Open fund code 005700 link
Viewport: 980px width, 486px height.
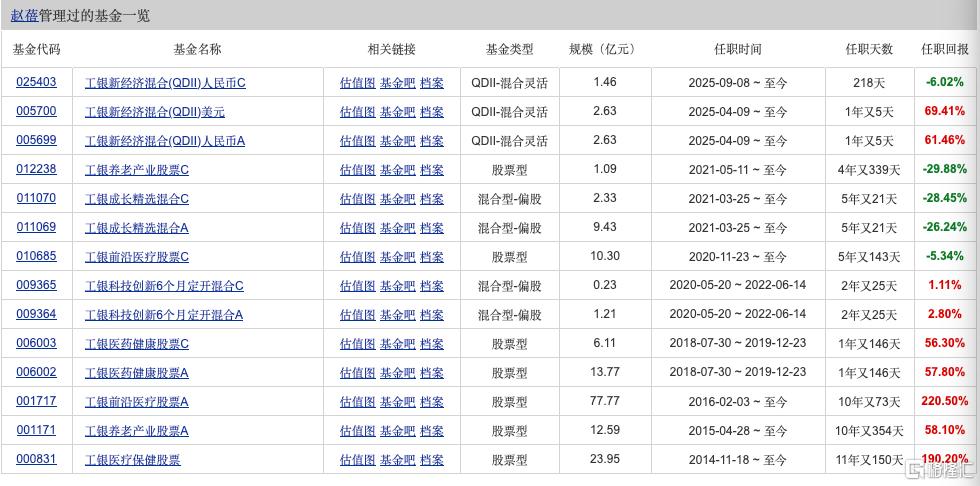point(36,111)
